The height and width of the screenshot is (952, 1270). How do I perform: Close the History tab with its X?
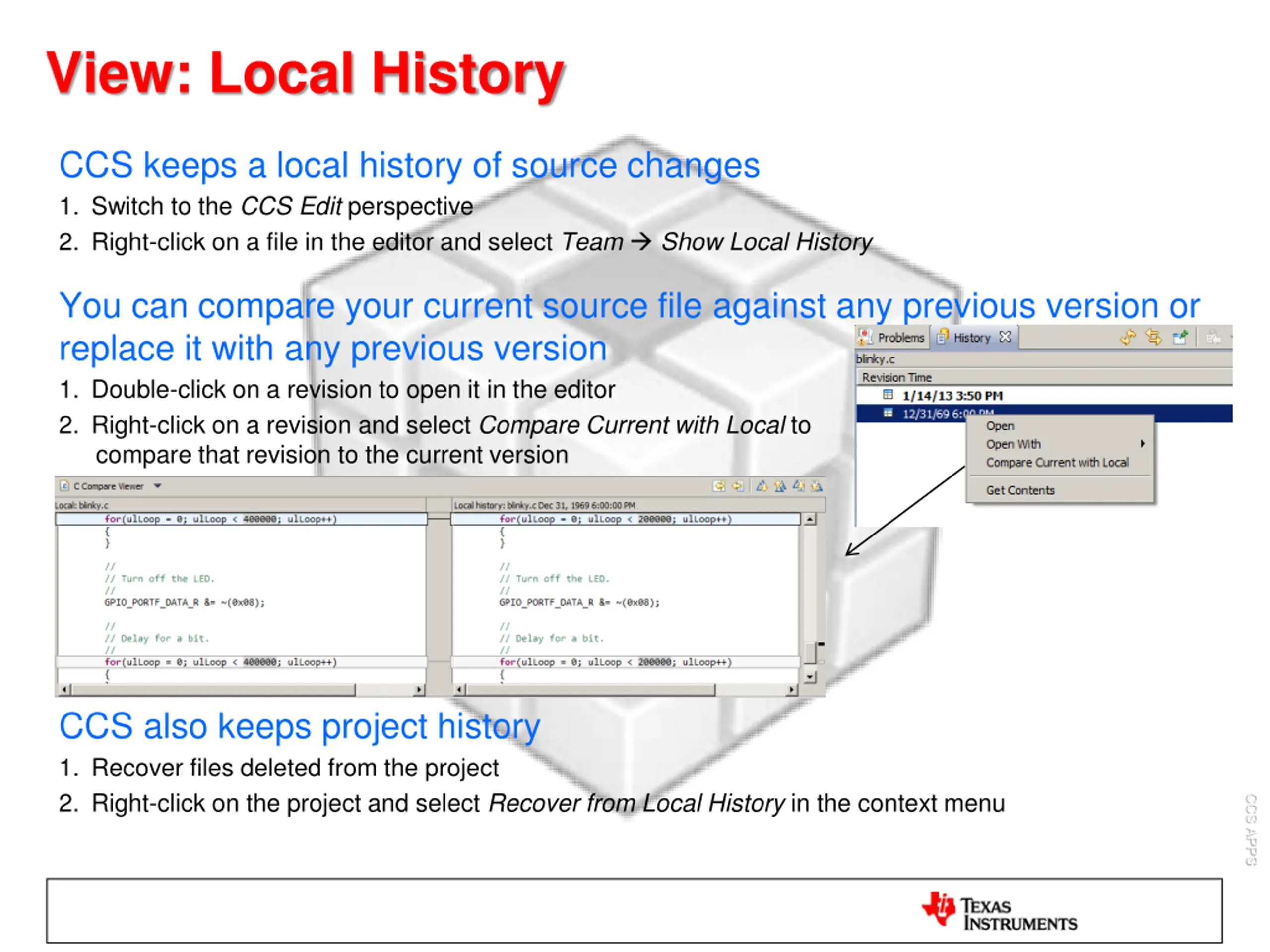(1005, 337)
